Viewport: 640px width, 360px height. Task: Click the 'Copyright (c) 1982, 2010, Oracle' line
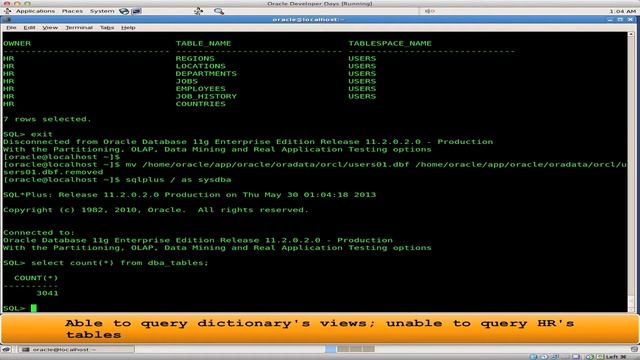156,210
